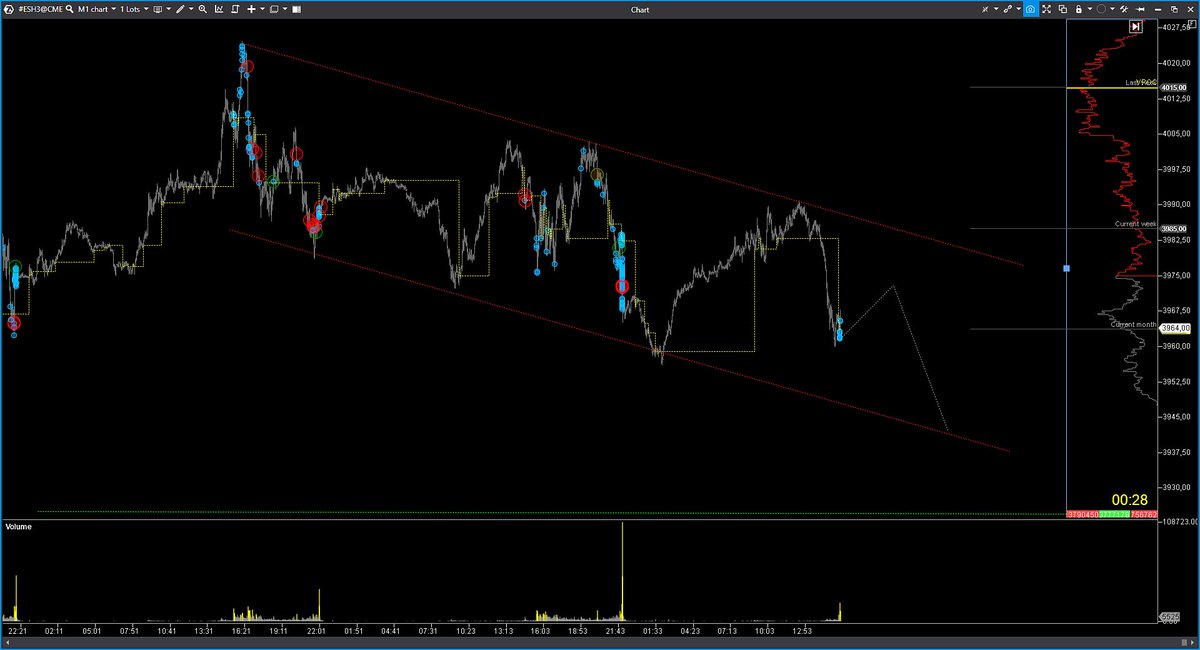The height and width of the screenshot is (650, 1200).
Task: Expand the circle group dropdown arrow
Action: [x=1113, y=9]
